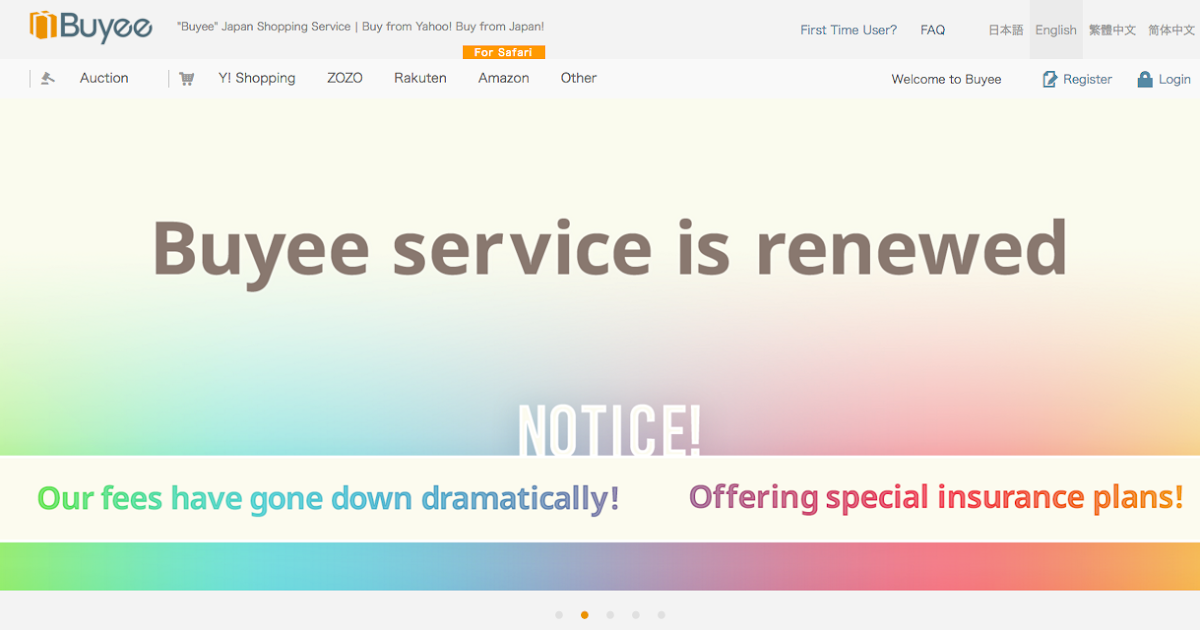1200x630 pixels.
Task: Click the Register pencil icon
Action: point(1050,79)
